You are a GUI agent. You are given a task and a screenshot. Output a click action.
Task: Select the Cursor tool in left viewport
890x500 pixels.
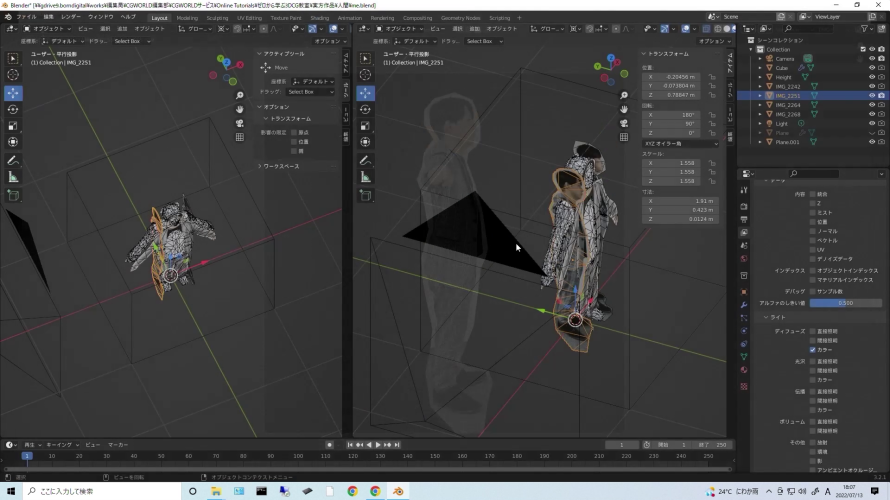pos(13,75)
